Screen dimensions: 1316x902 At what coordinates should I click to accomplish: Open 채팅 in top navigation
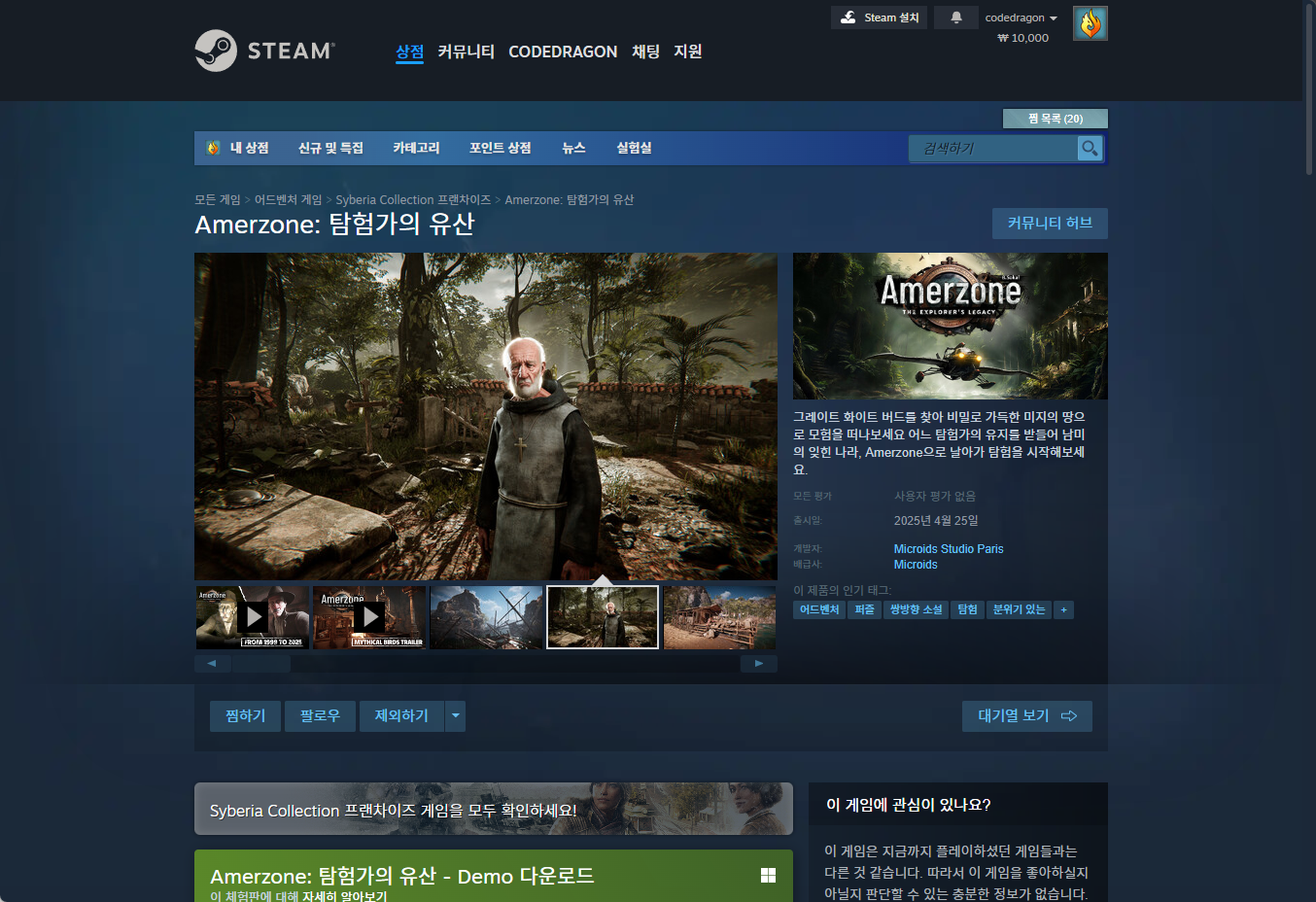(x=645, y=52)
